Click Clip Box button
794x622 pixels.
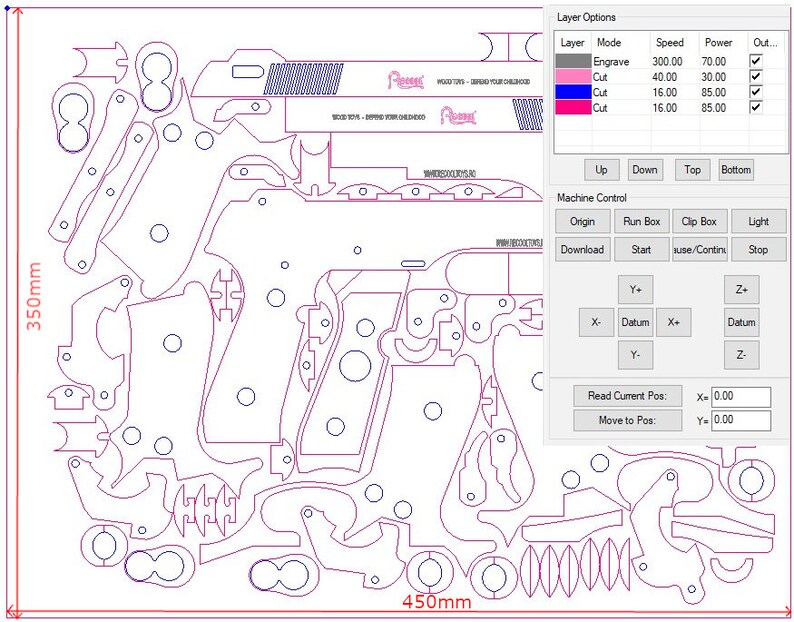click(699, 221)
